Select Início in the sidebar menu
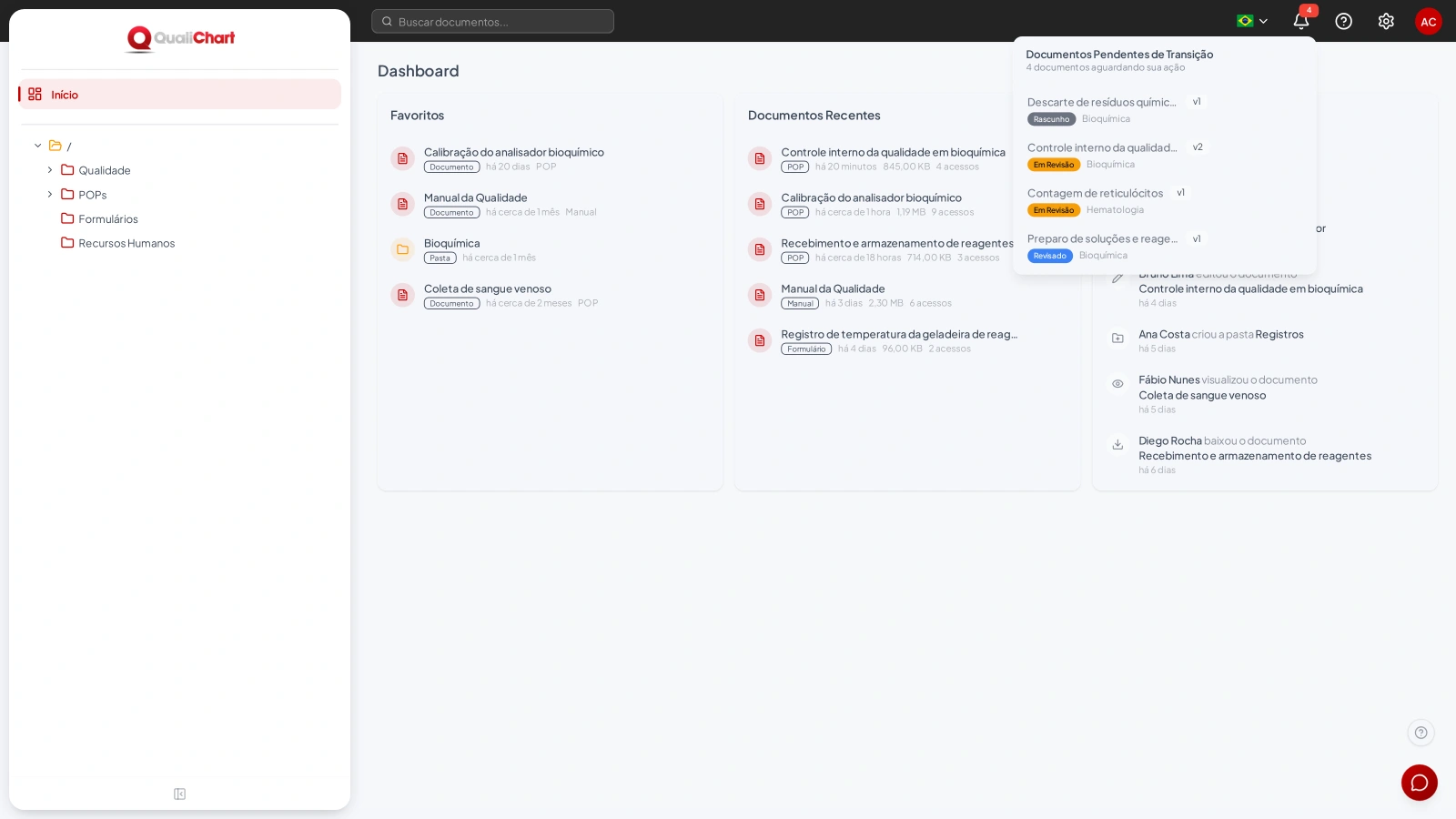The height and width of the screenshot is (819, 1456). [x=179, y=95]
